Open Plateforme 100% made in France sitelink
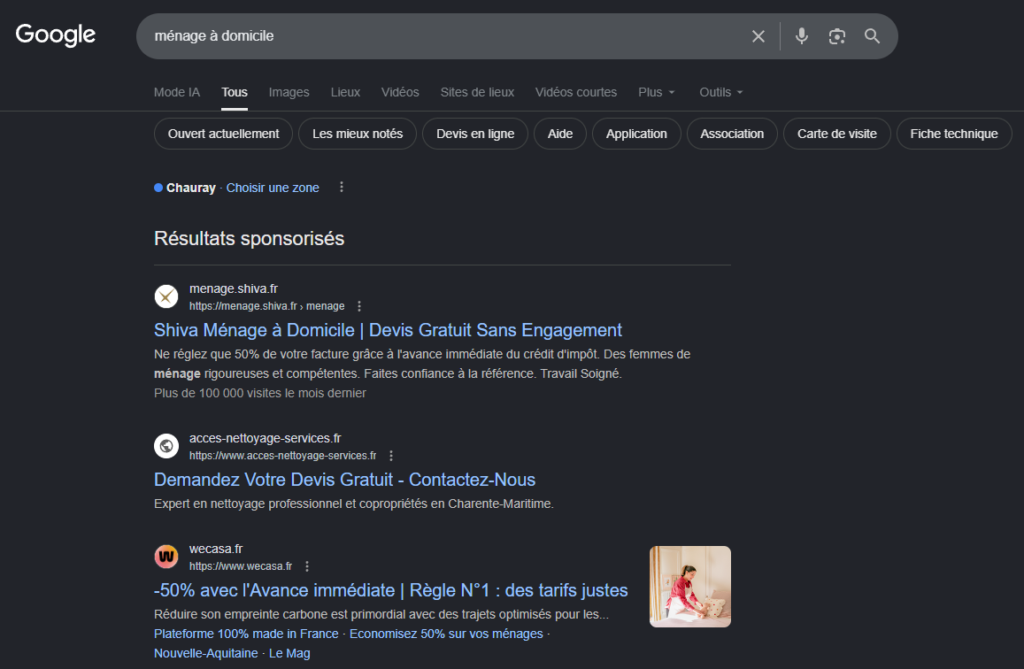 point(246,634)
